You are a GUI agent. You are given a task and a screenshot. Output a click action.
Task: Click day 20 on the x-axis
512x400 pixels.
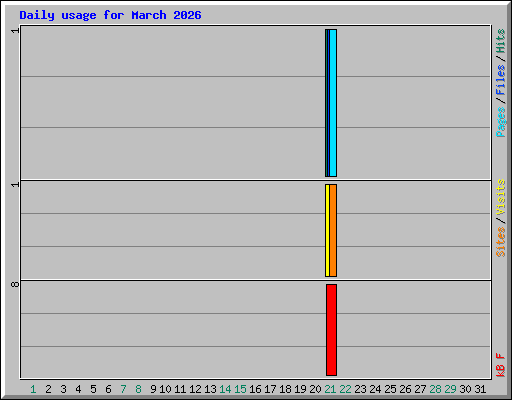pos(315,389)
